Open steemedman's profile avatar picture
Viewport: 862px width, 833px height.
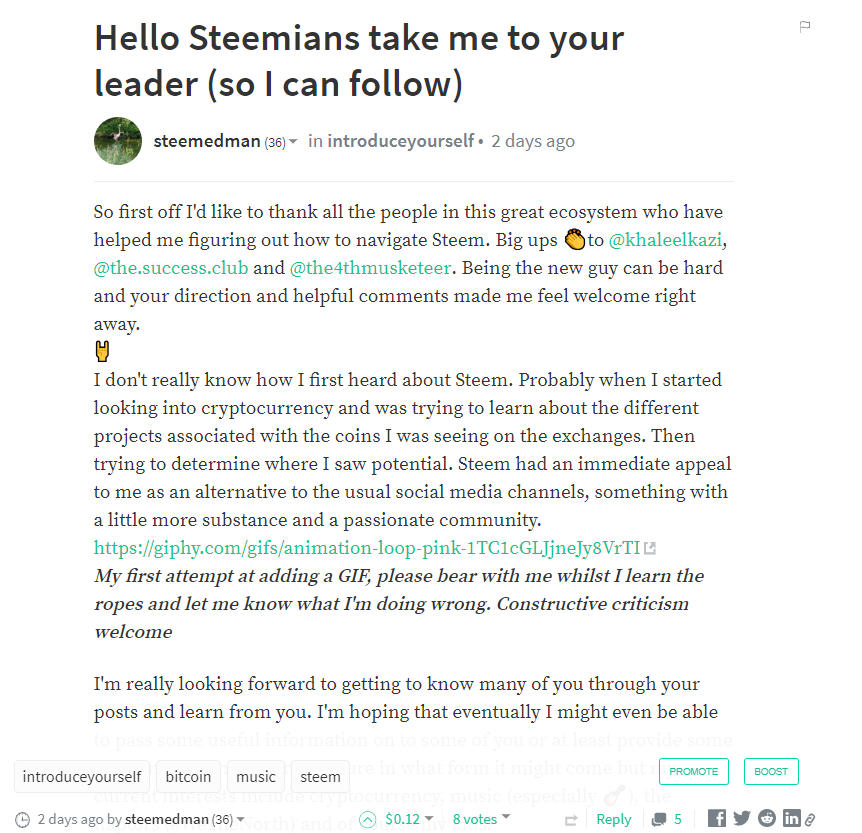[x=118, y=141]
